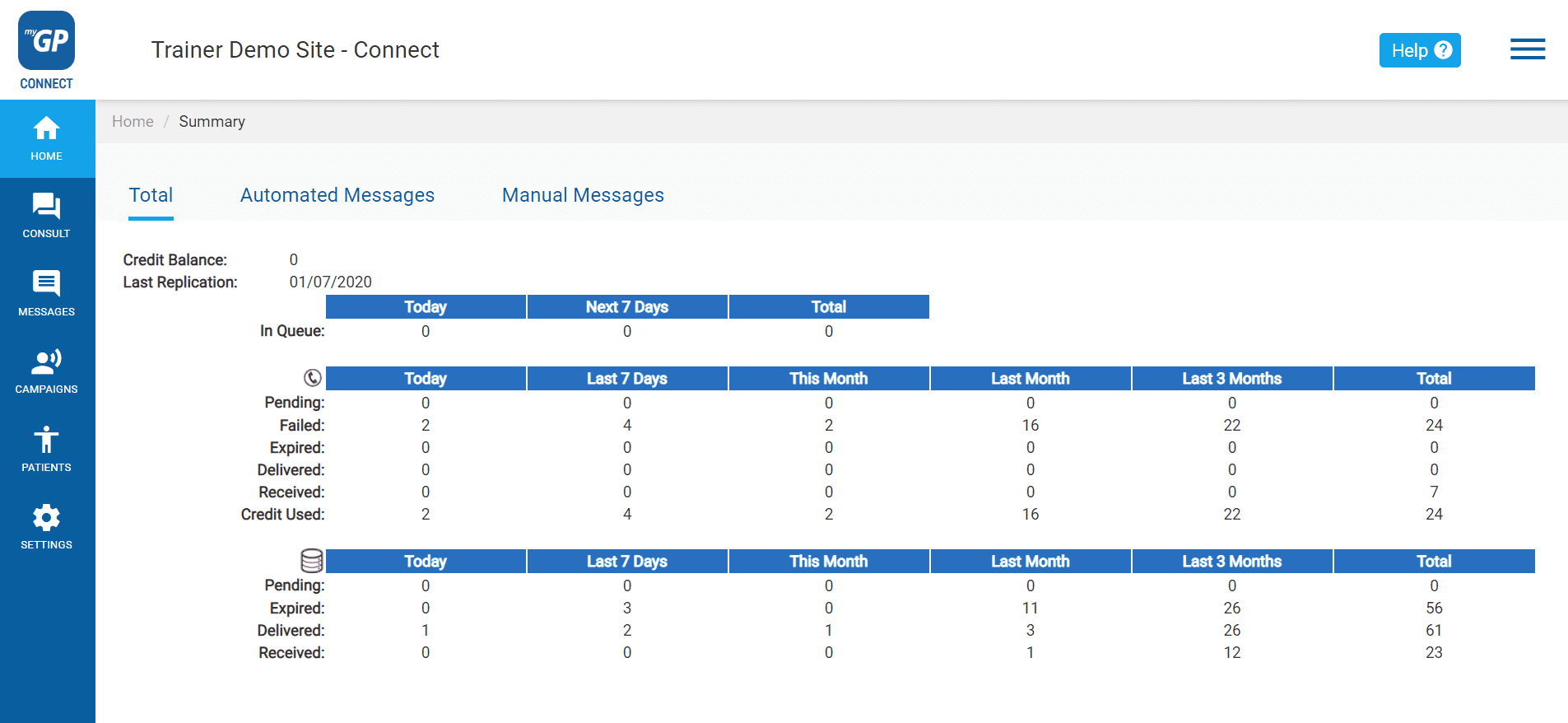
Task: Click the Trainer Demo Site - Connect title
Action: (295, 50)
